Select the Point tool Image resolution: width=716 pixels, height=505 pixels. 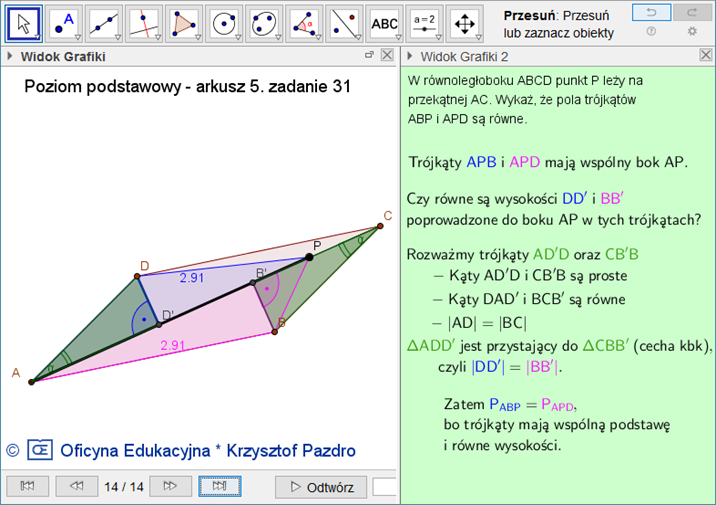65,22
